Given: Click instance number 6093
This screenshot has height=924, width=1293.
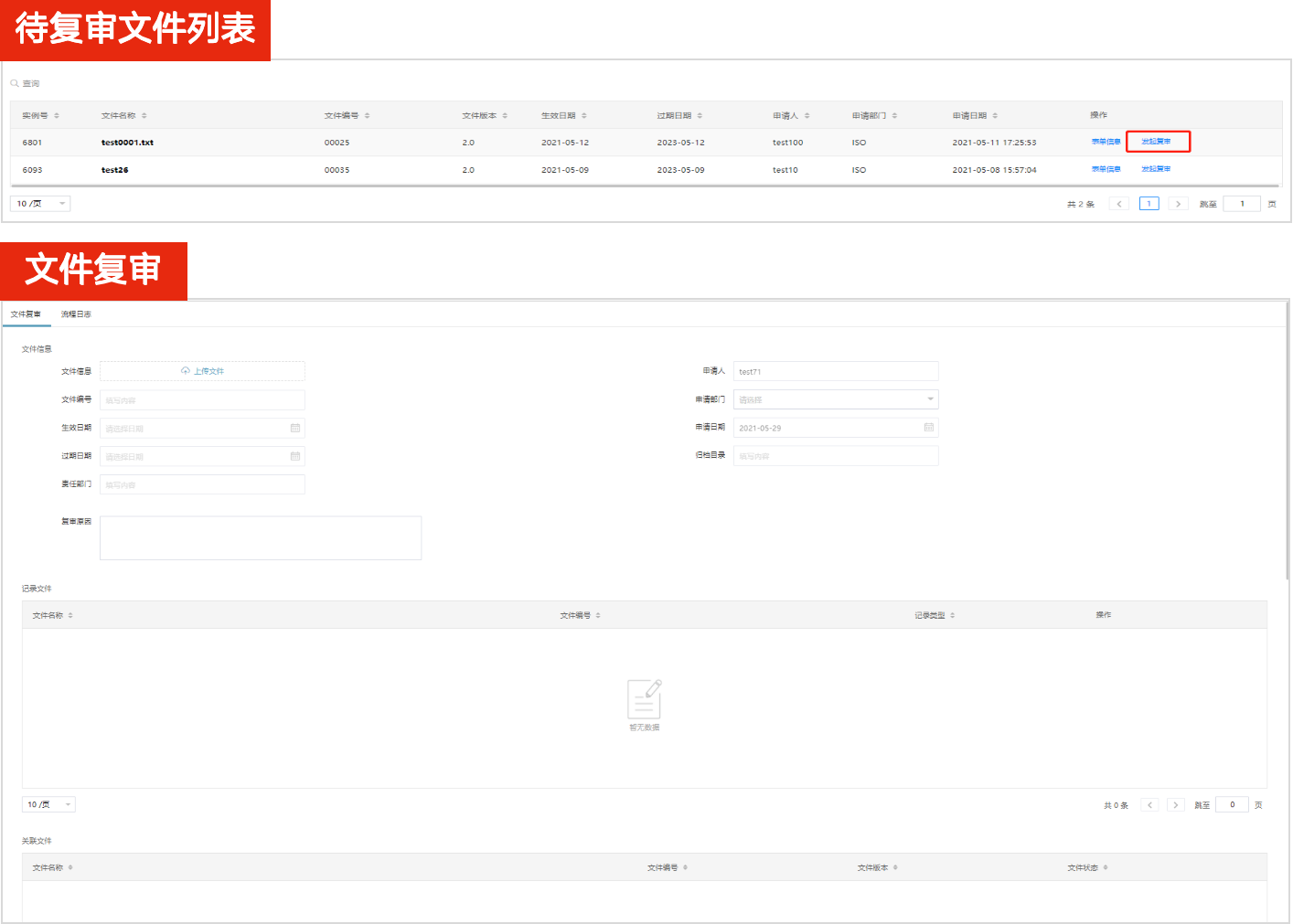Looking at the screenshot, I should (x=32, y=170).
